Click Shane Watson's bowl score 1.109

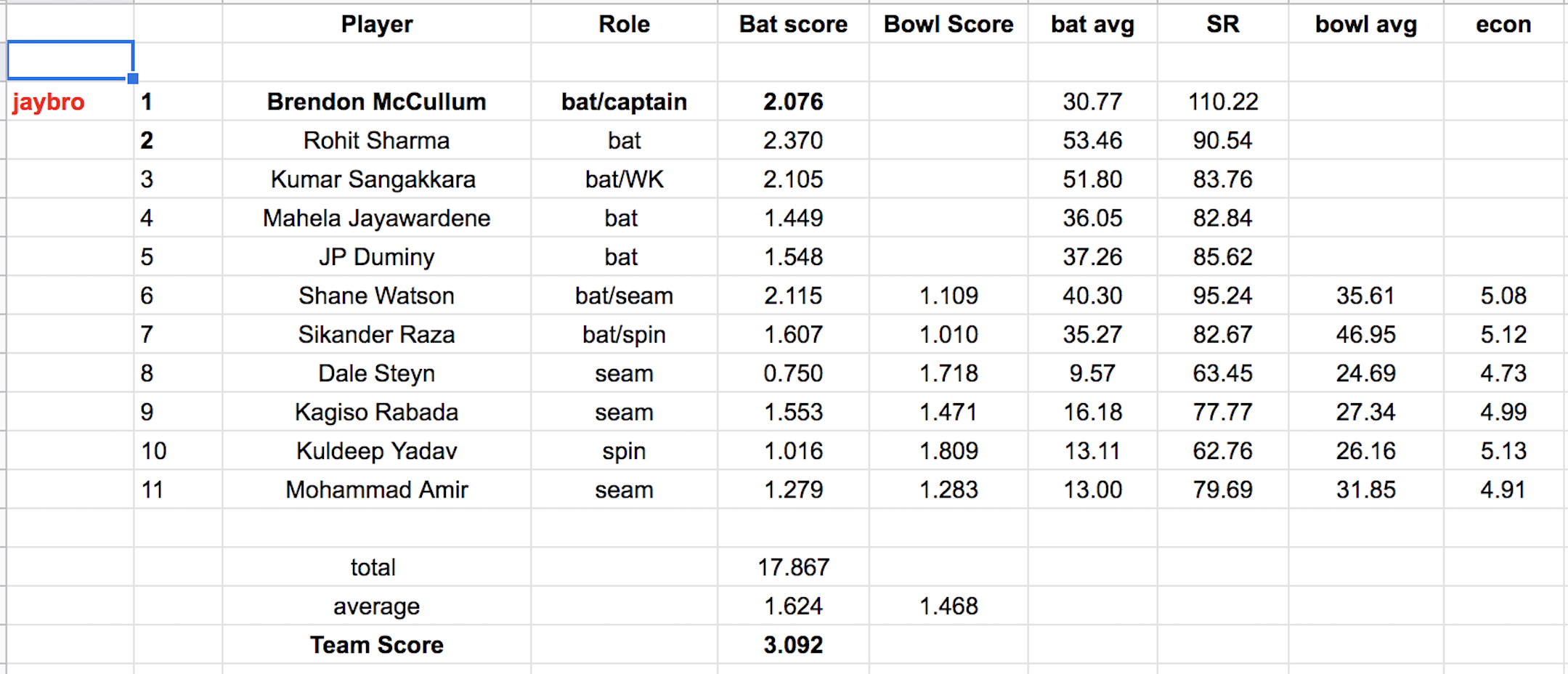(948, 296)
